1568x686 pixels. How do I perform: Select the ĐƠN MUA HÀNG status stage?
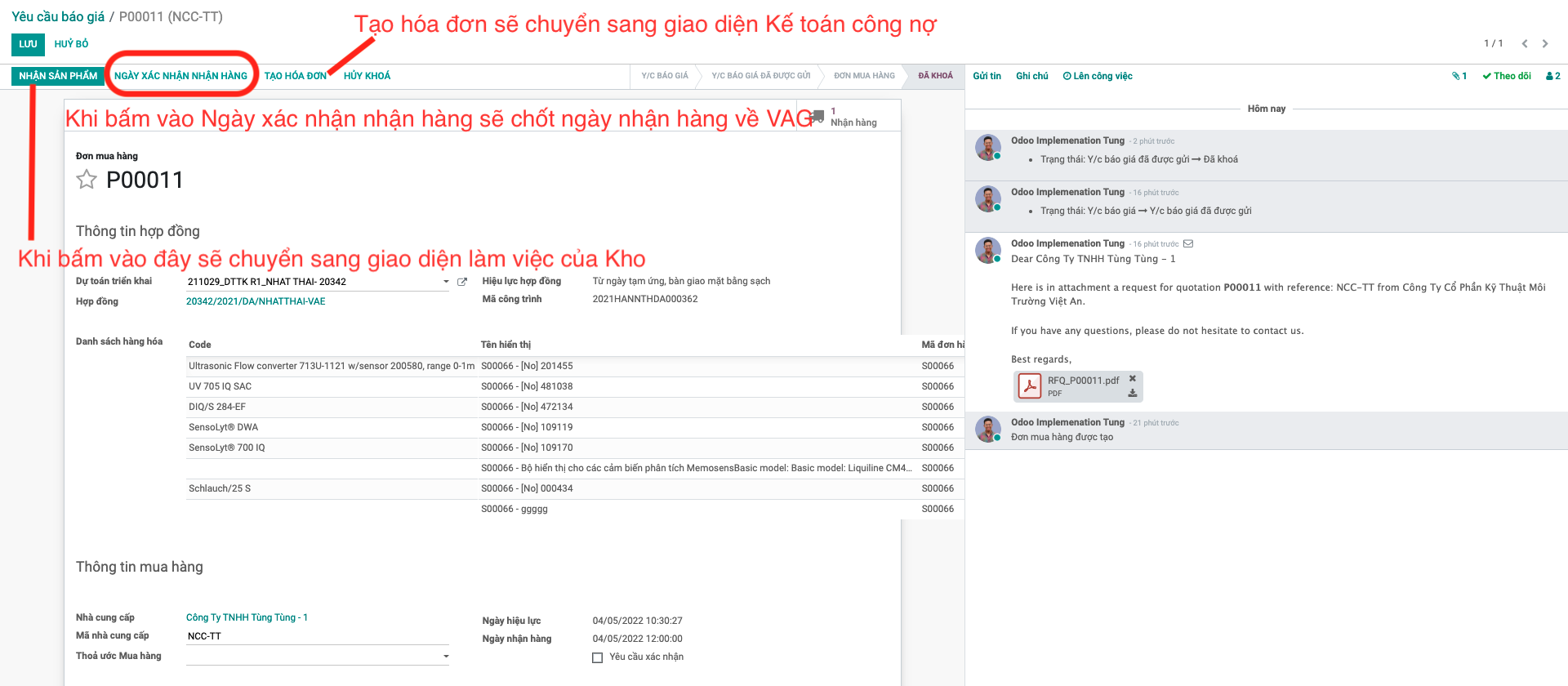point(864,76)
